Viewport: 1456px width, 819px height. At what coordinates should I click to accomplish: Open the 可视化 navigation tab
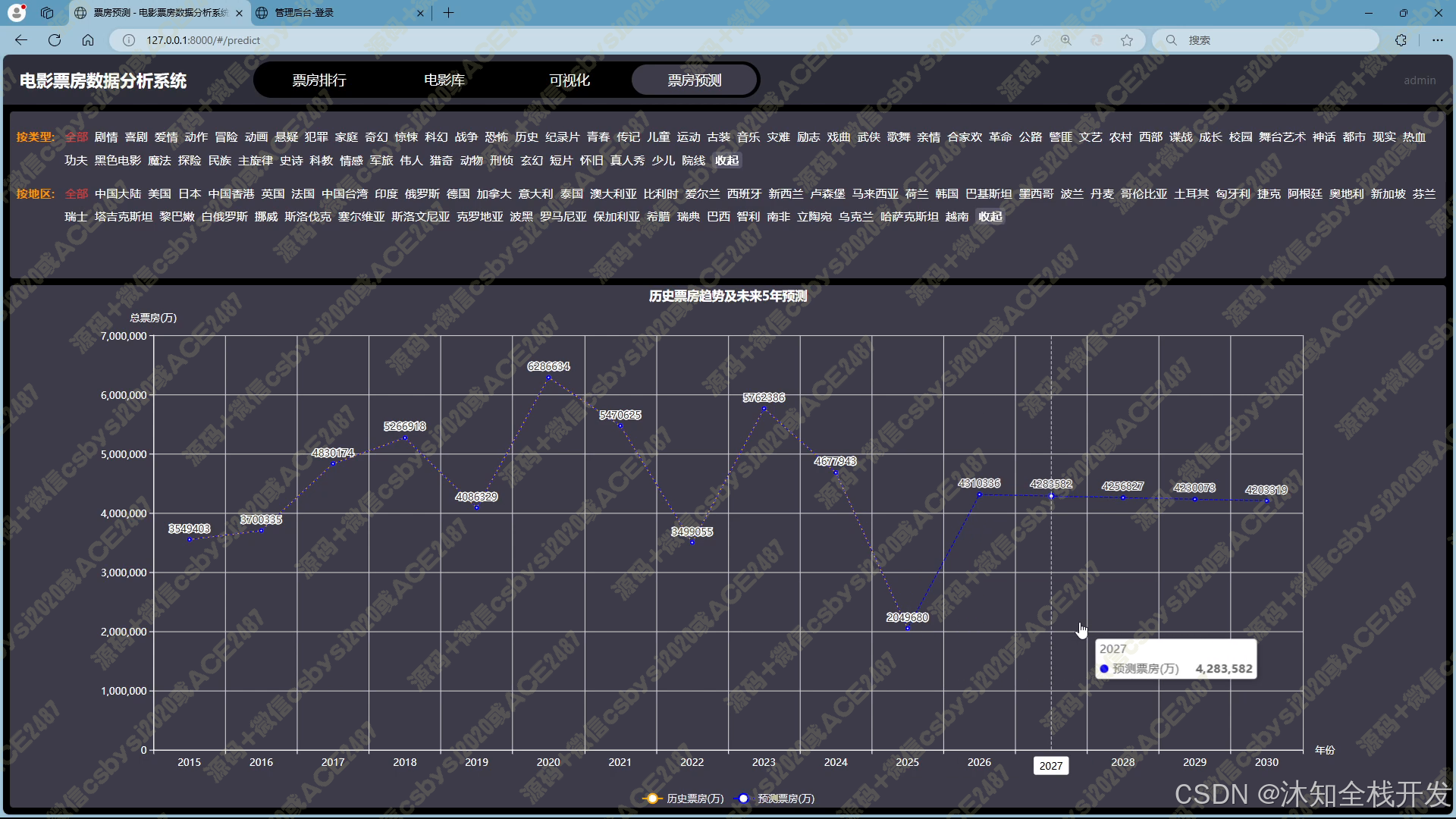(570, 80)
